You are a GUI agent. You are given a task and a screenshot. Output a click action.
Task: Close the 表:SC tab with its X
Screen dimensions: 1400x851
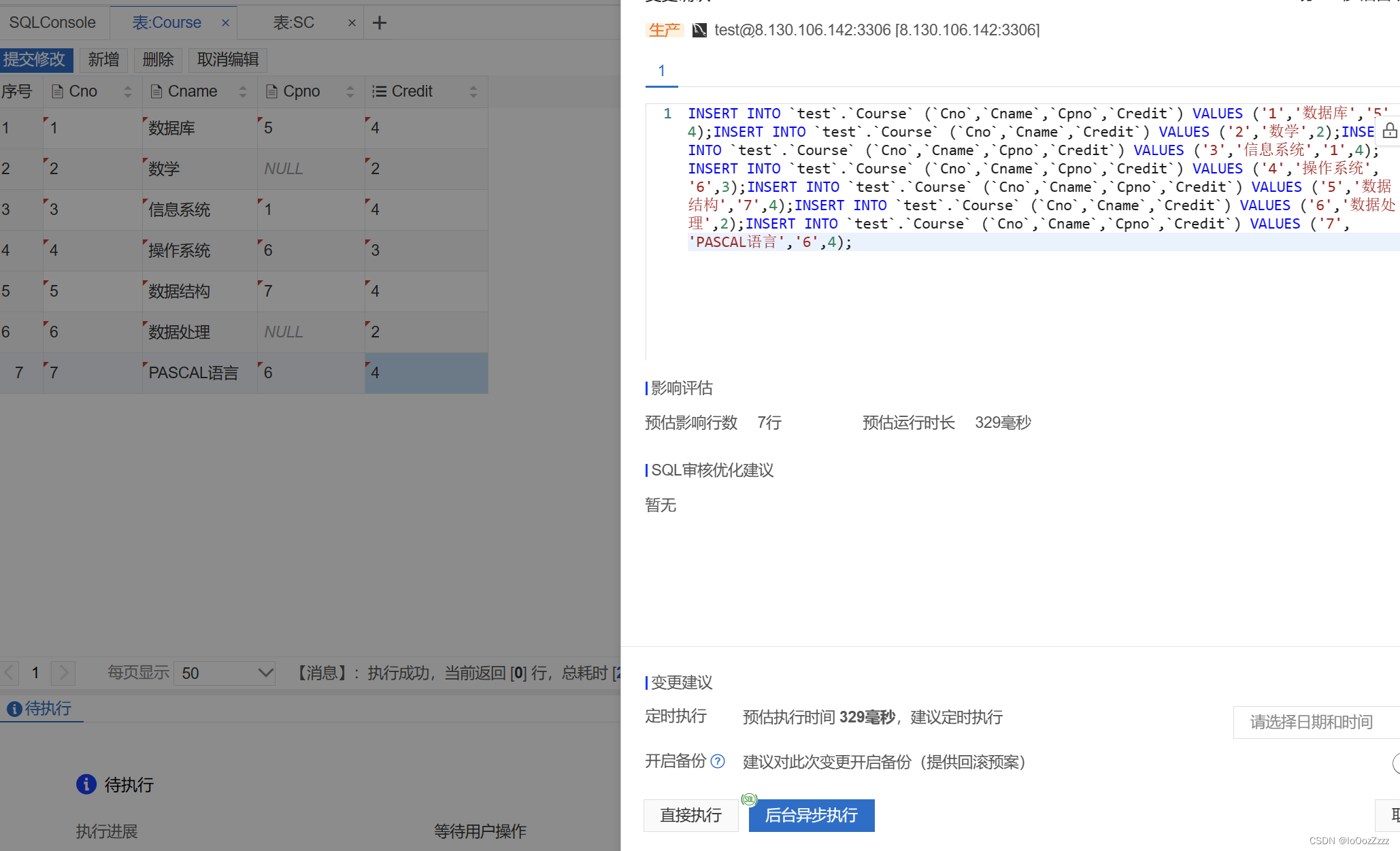(352, 23)
